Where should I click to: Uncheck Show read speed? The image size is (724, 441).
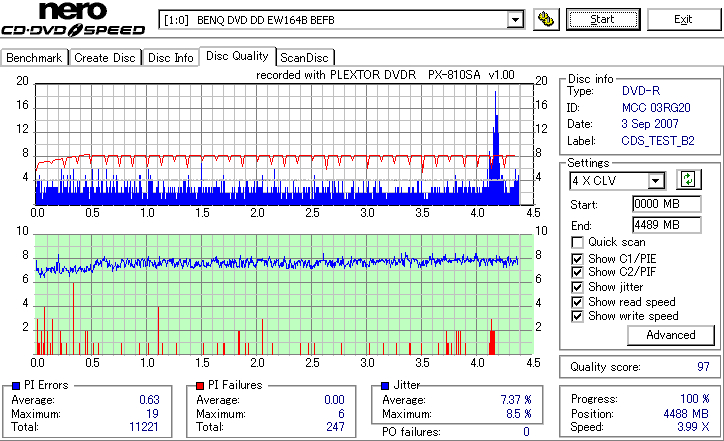point(577,302)
